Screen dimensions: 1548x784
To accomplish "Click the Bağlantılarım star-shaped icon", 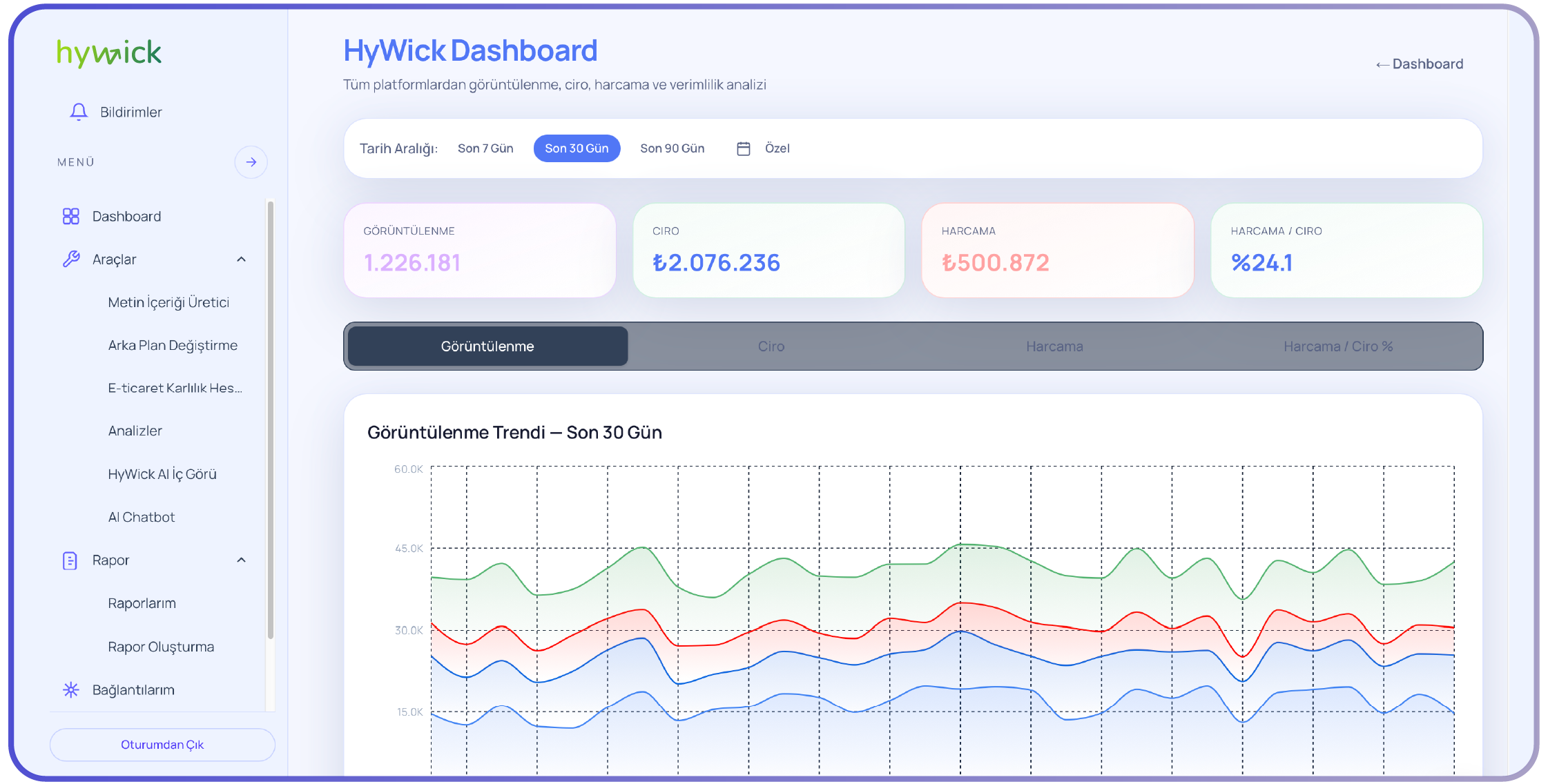I will [x=70, y=690].
